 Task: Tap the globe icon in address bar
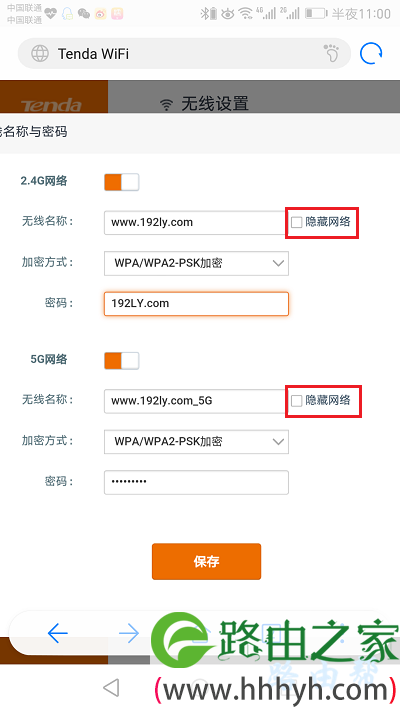tap(40, 54)
